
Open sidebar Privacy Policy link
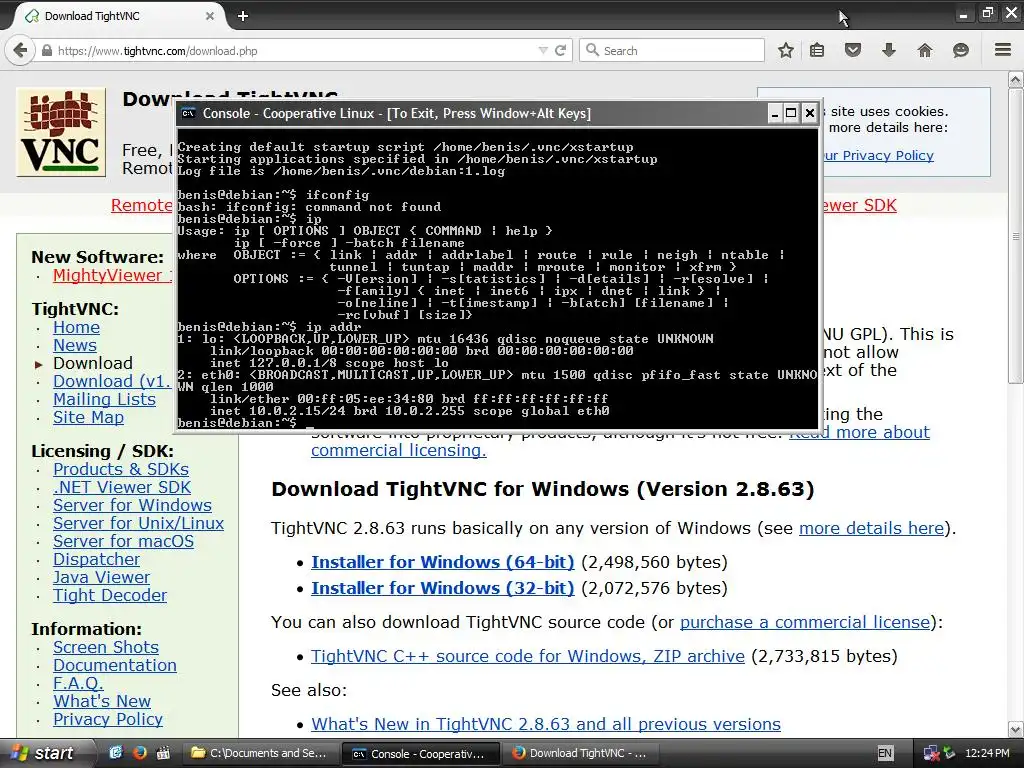108,719
